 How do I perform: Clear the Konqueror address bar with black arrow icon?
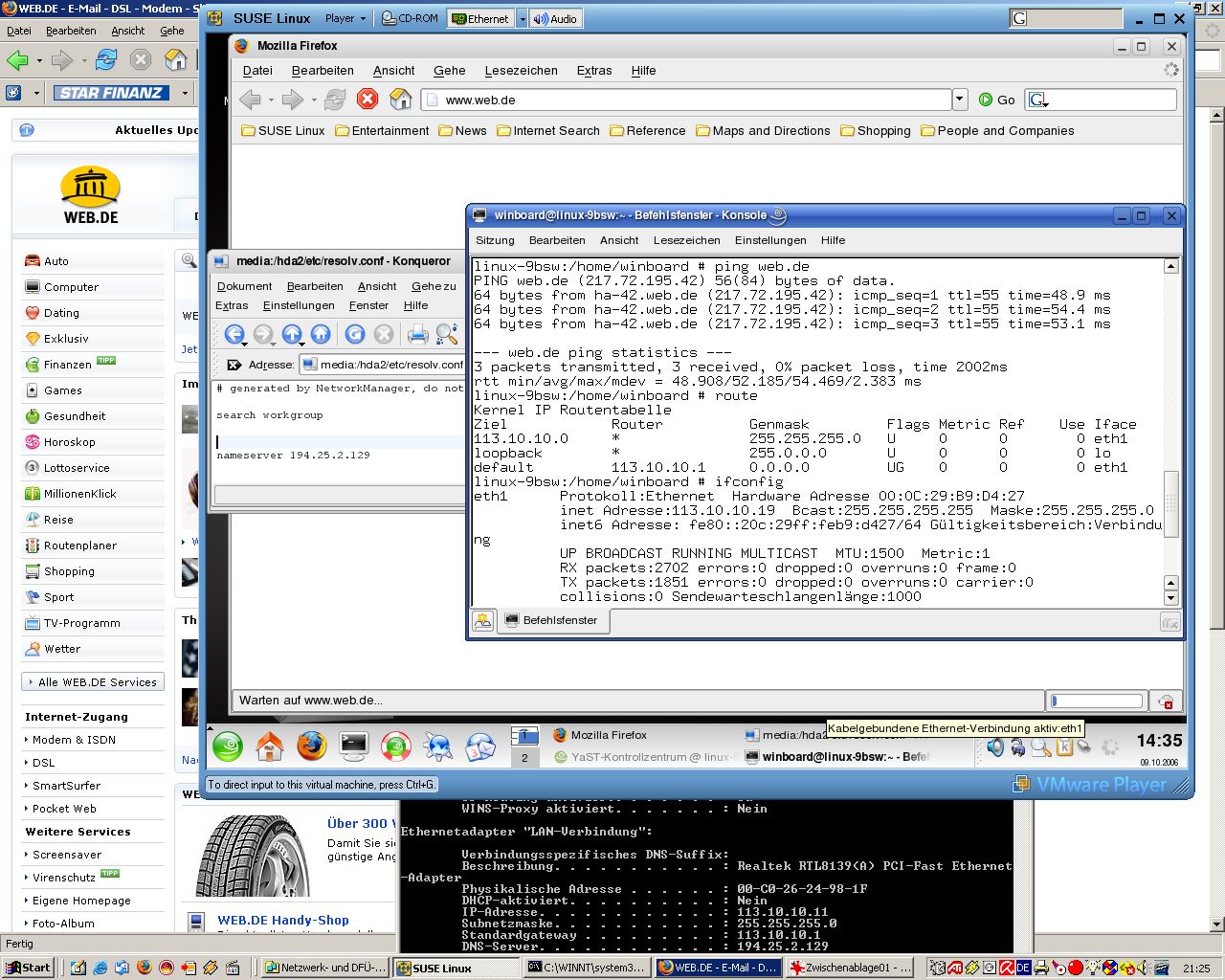point(234,365)
